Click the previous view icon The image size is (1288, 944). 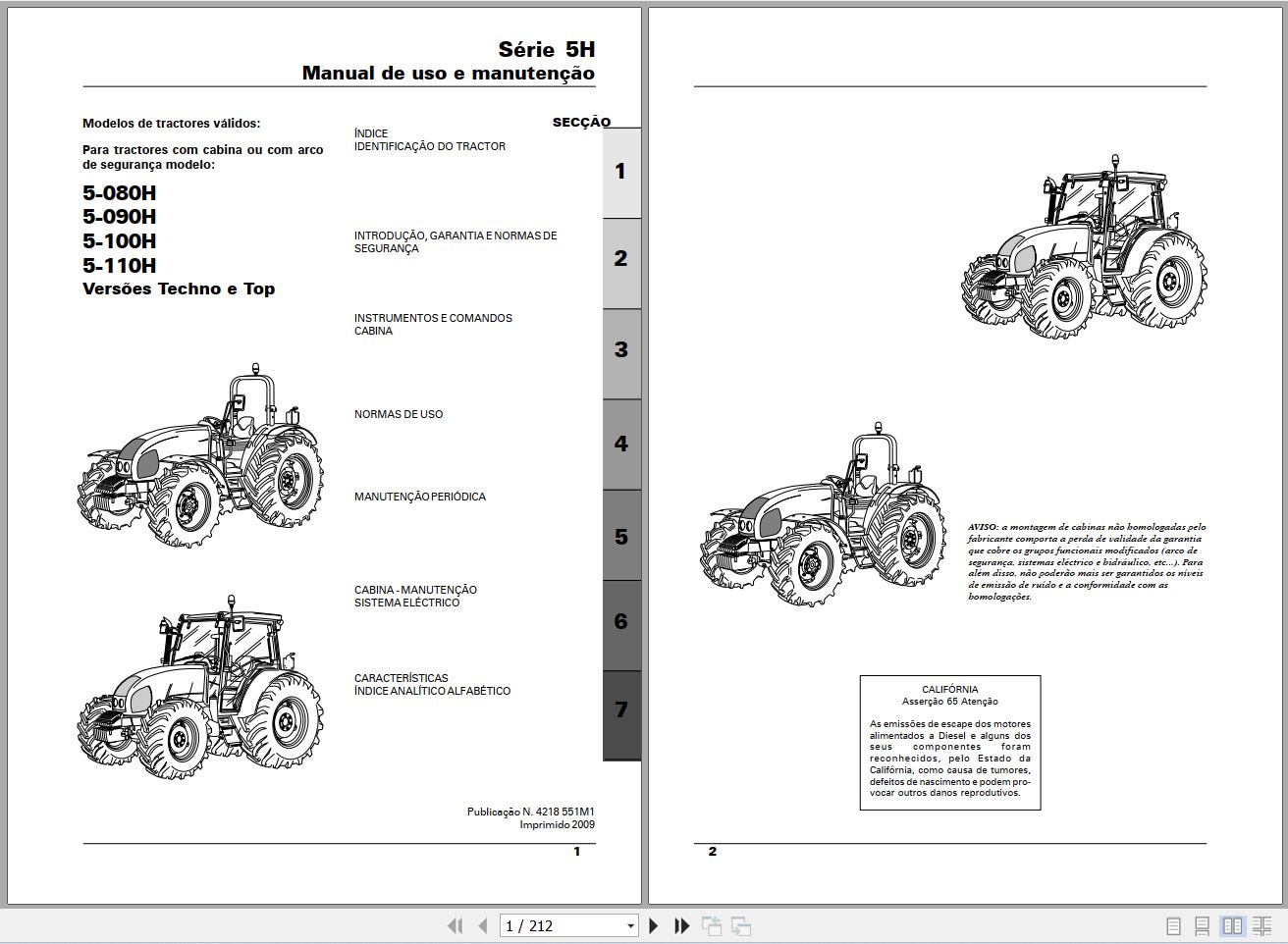pyautogui.click(x=711, y=925)
